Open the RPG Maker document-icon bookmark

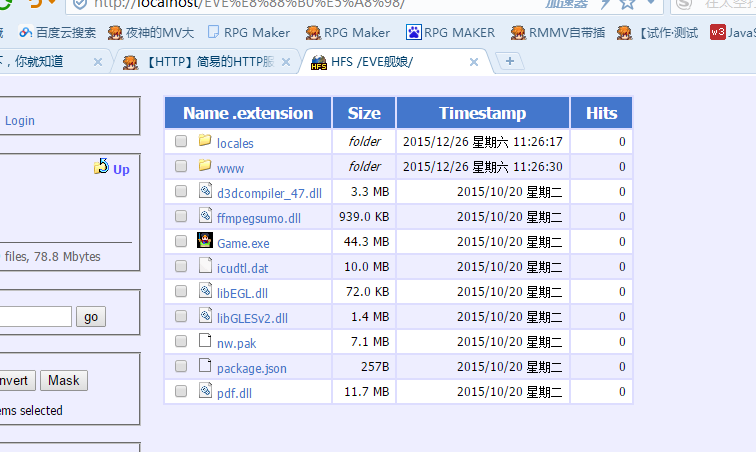tap(249, 33)
